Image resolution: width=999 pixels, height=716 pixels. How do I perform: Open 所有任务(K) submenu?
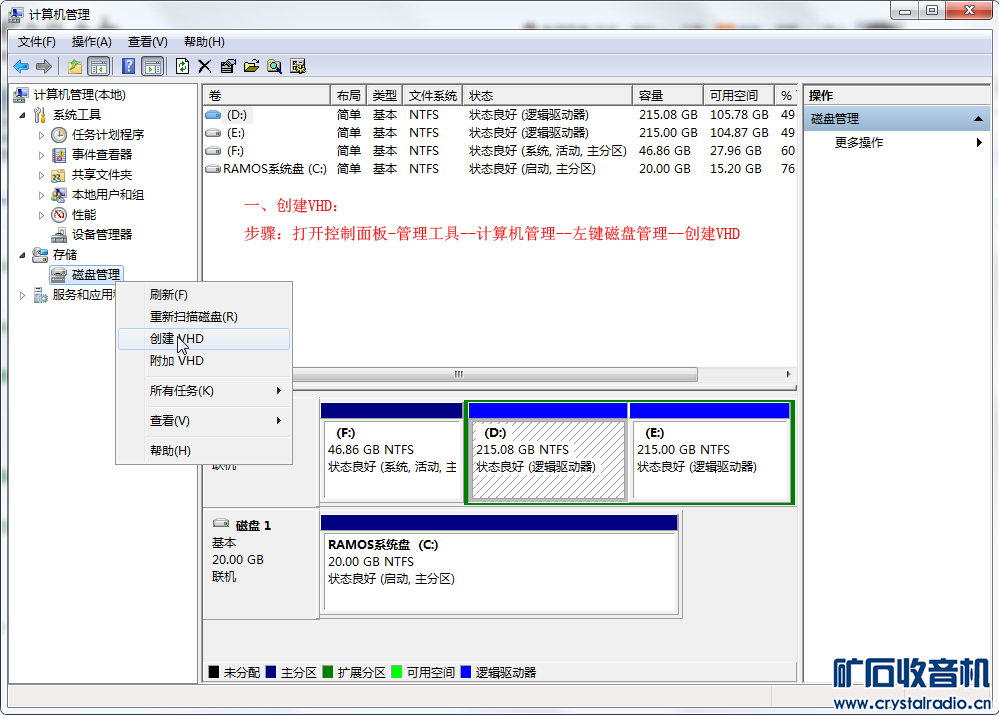[x=204, y=390]
